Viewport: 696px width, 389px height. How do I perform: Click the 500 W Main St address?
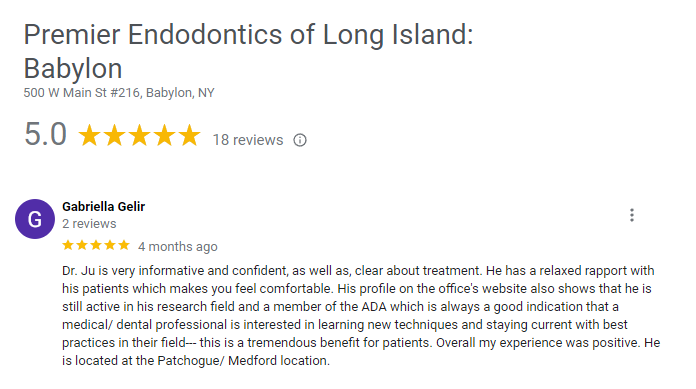coord(119,93)
